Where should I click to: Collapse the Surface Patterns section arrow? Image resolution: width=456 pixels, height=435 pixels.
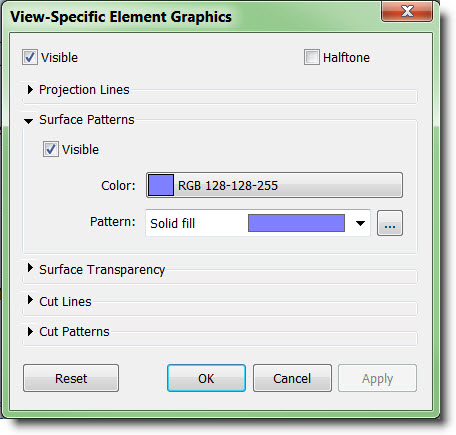click(29, 121)
